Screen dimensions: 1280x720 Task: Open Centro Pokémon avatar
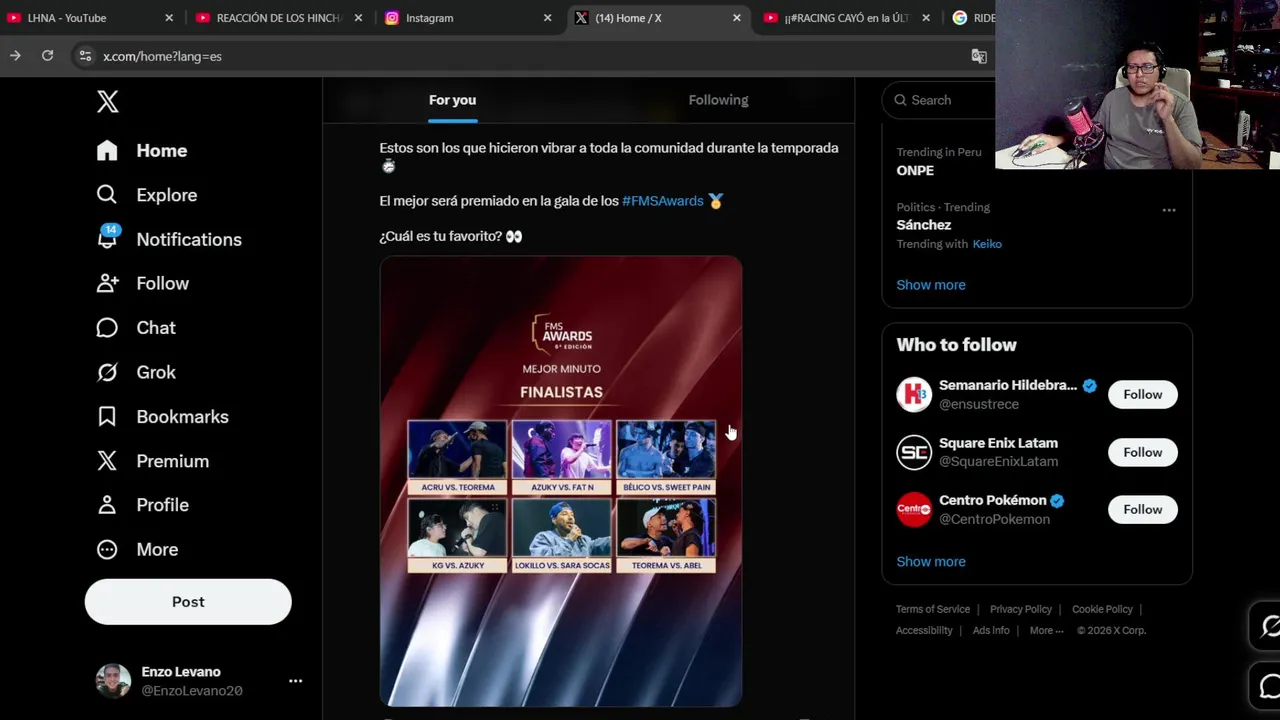(x=914, y=509)
